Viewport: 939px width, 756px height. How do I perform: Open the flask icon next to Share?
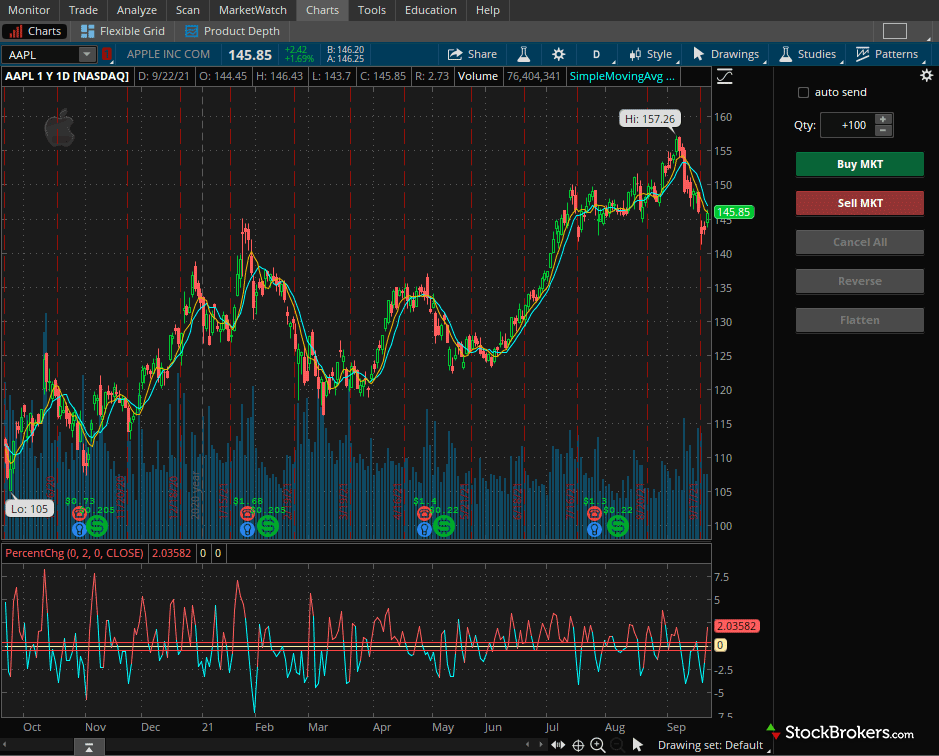pyautogui.click(x=523, y=54)
